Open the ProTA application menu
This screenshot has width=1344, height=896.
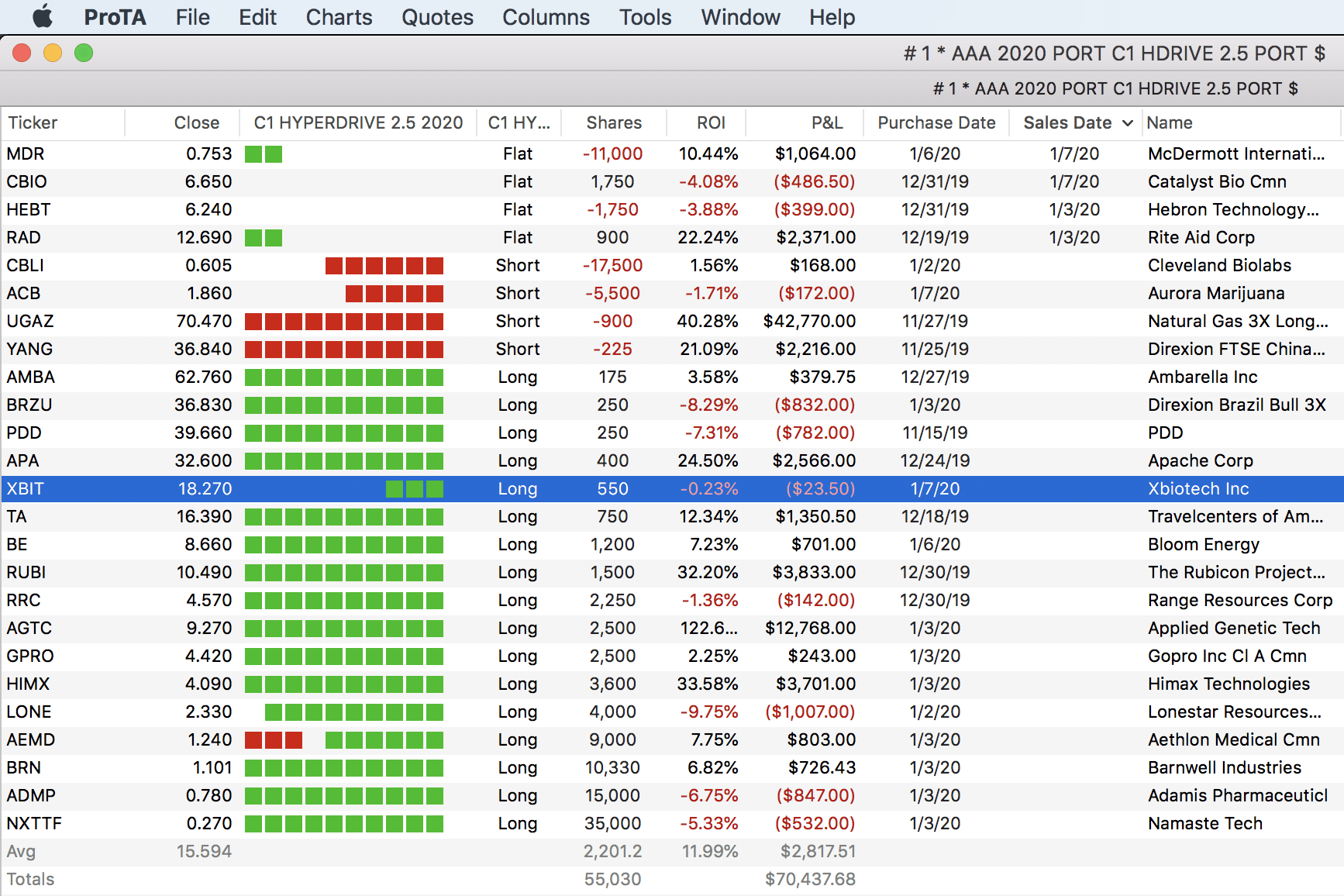115,17
